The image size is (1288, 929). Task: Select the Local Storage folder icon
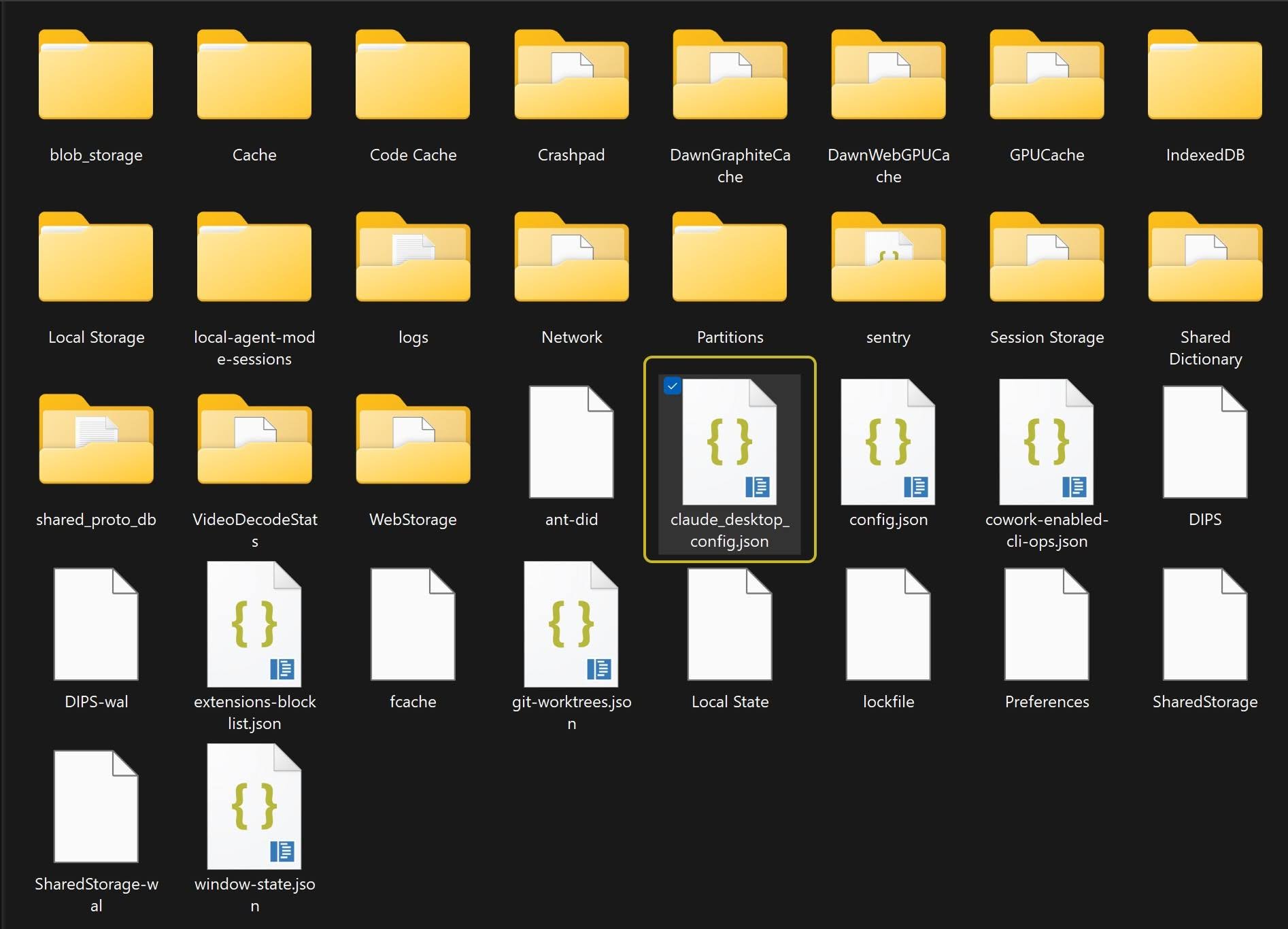point(96,257)
